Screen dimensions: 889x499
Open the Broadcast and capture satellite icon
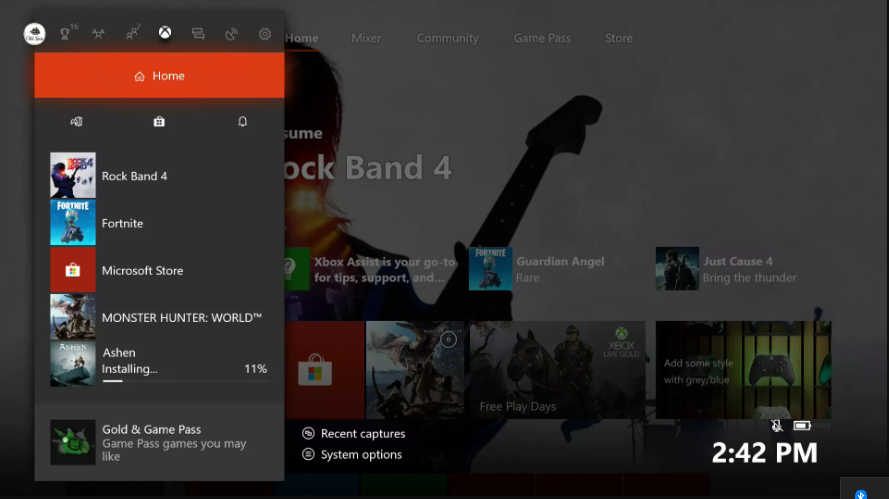[x=231, y=34]
